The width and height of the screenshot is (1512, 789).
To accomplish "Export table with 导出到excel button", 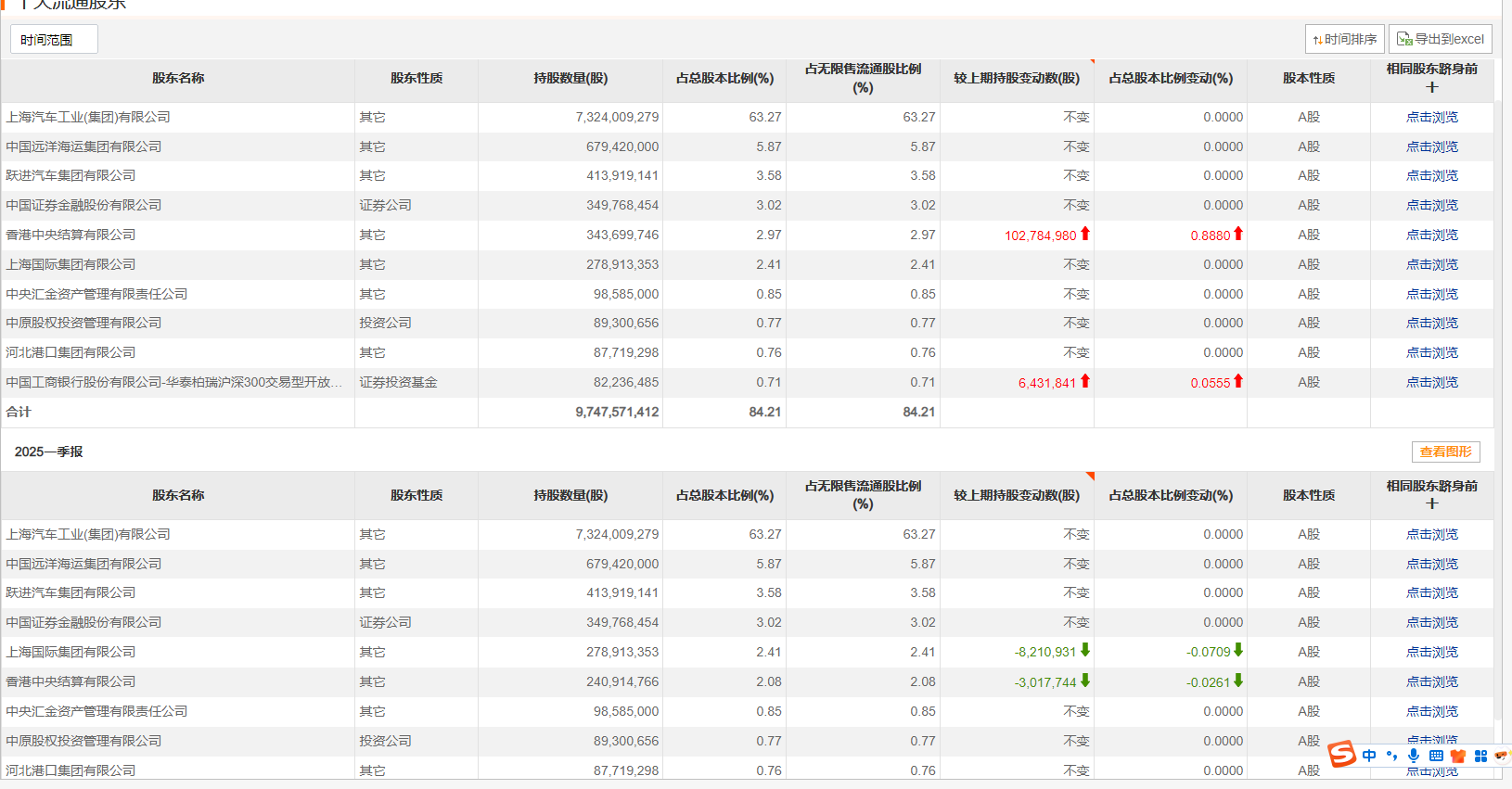I will pos(1440,39).
